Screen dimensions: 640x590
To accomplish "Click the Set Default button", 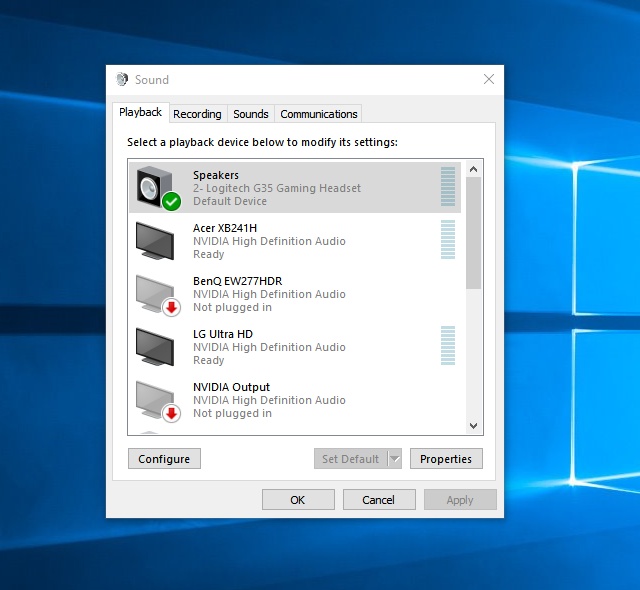I will point(351,459).
